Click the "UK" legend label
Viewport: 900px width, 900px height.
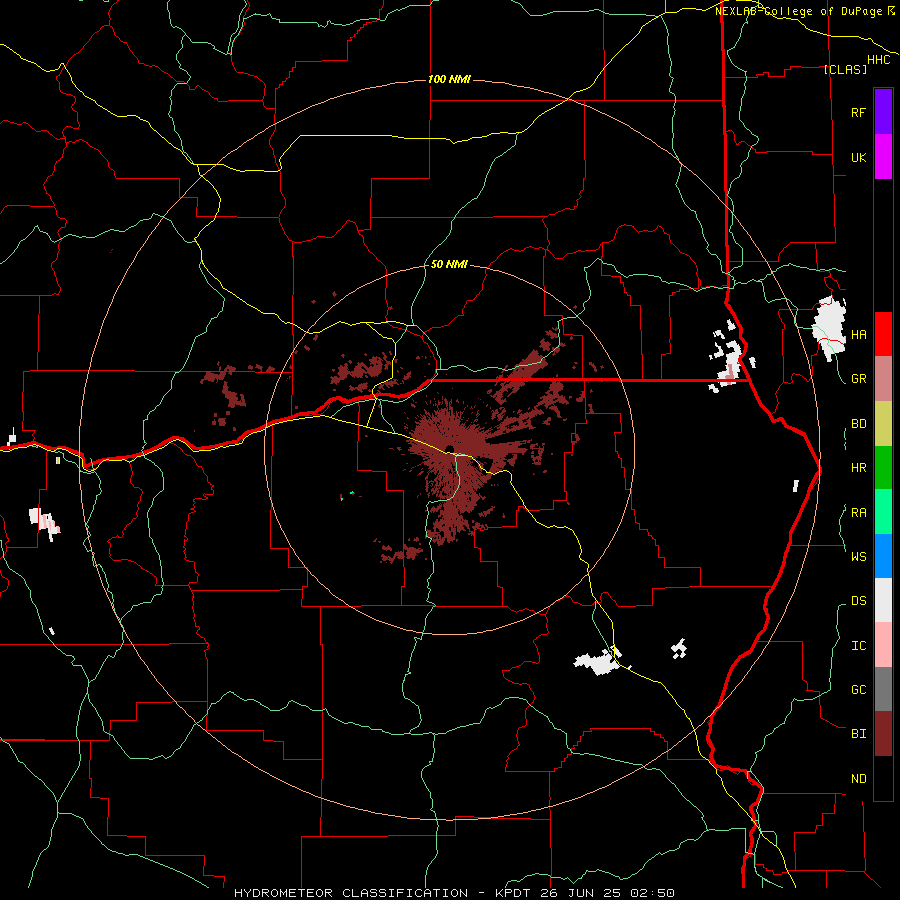pos(858,157)
